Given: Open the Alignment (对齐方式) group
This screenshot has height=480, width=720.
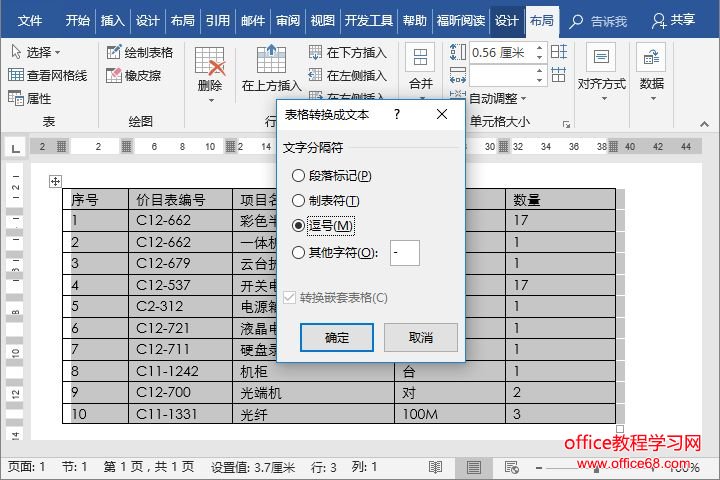Looking at the screenshot, I should click(601, 69).
